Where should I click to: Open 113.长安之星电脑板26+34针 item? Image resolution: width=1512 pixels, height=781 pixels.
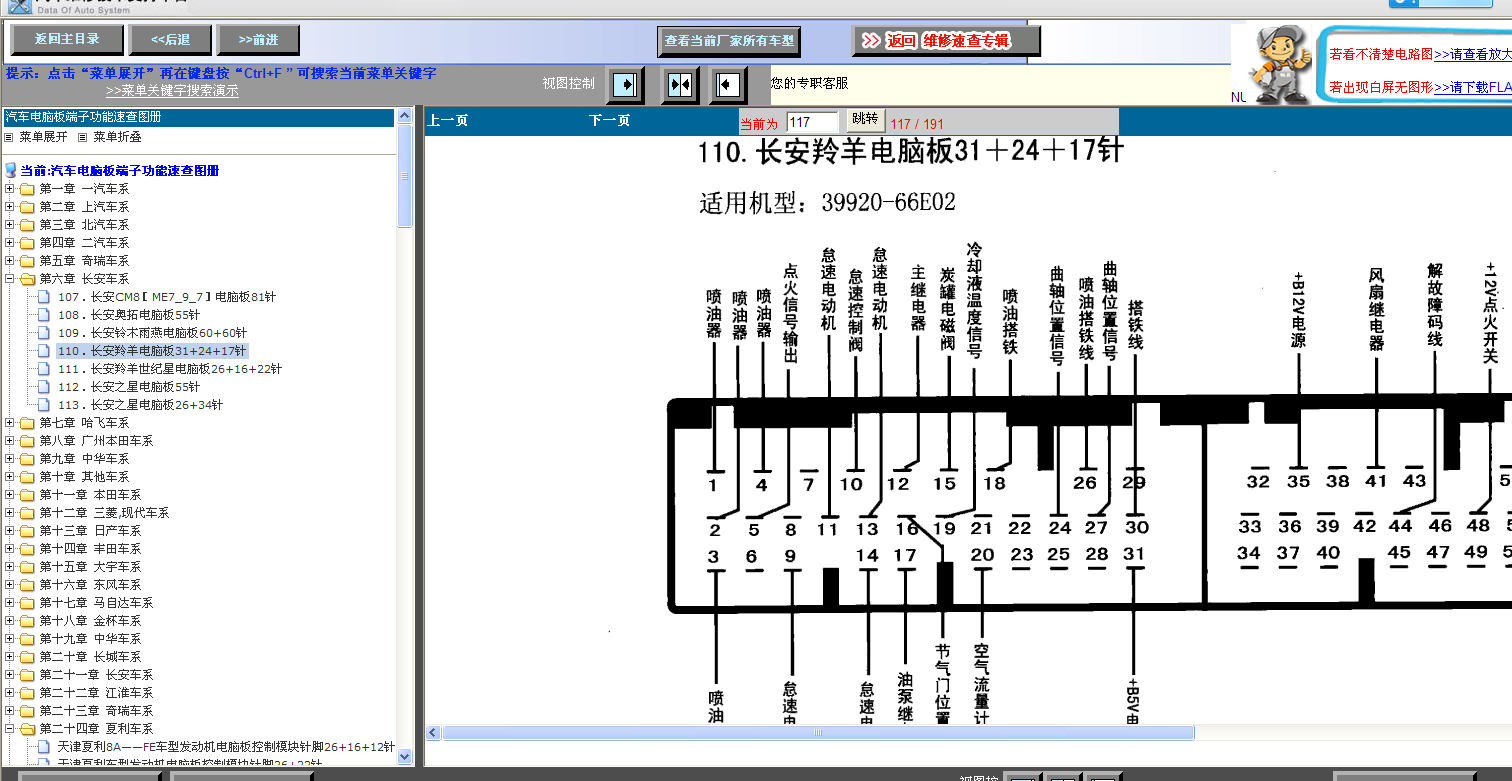pos(140,405)
